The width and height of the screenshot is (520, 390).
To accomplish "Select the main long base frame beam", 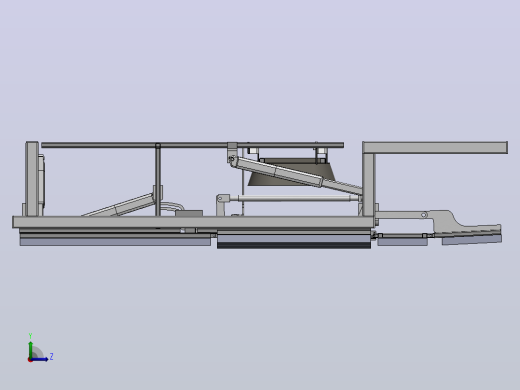I will click(x=193, y=222).
